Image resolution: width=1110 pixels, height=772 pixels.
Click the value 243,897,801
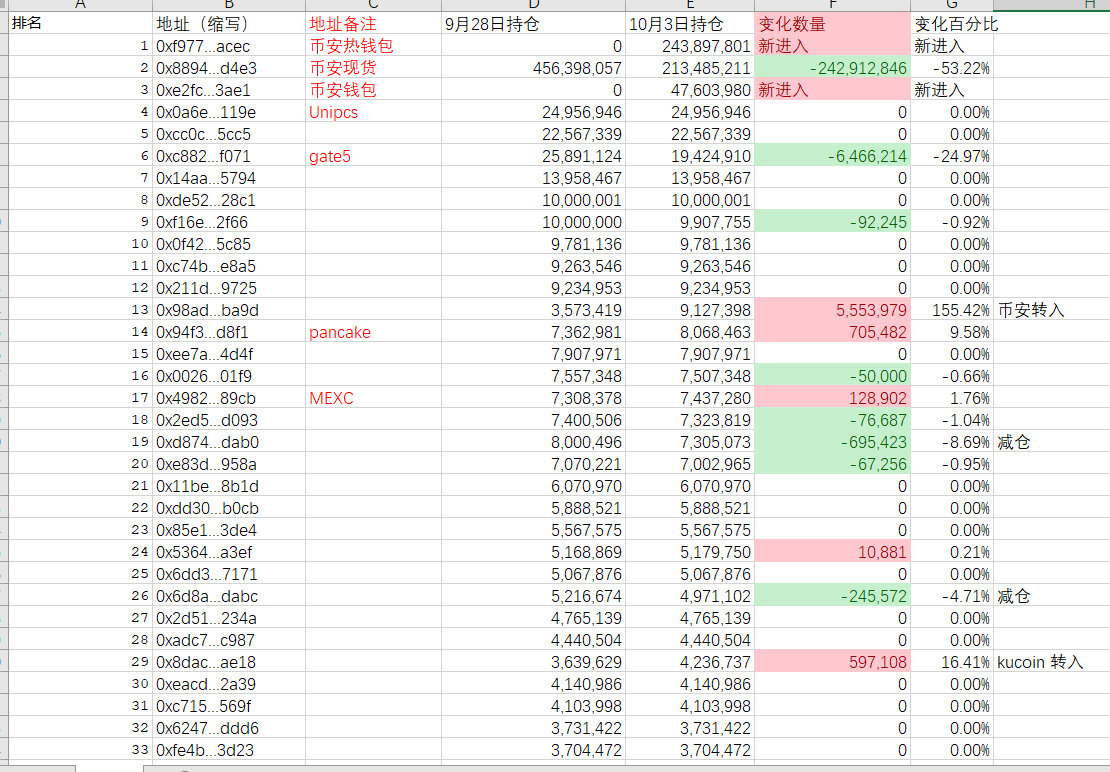click(x=690, y=46)
